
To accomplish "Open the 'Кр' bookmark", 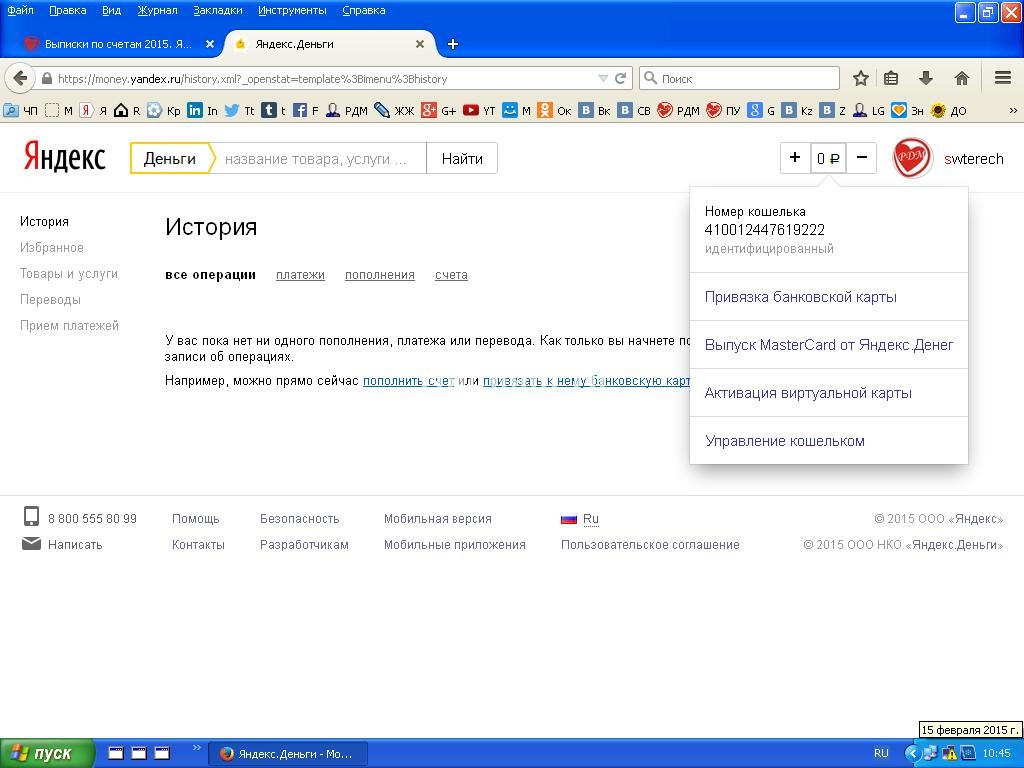I will coord(163,110).
